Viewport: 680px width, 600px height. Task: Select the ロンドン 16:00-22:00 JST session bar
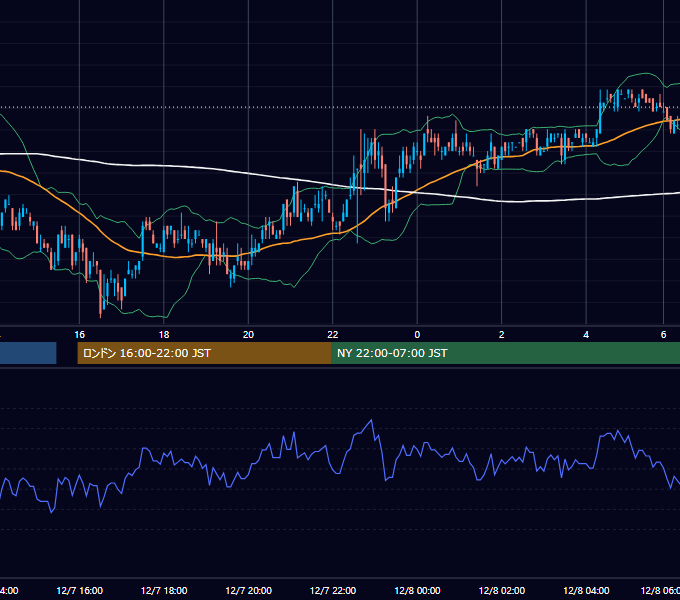(204, 353)
